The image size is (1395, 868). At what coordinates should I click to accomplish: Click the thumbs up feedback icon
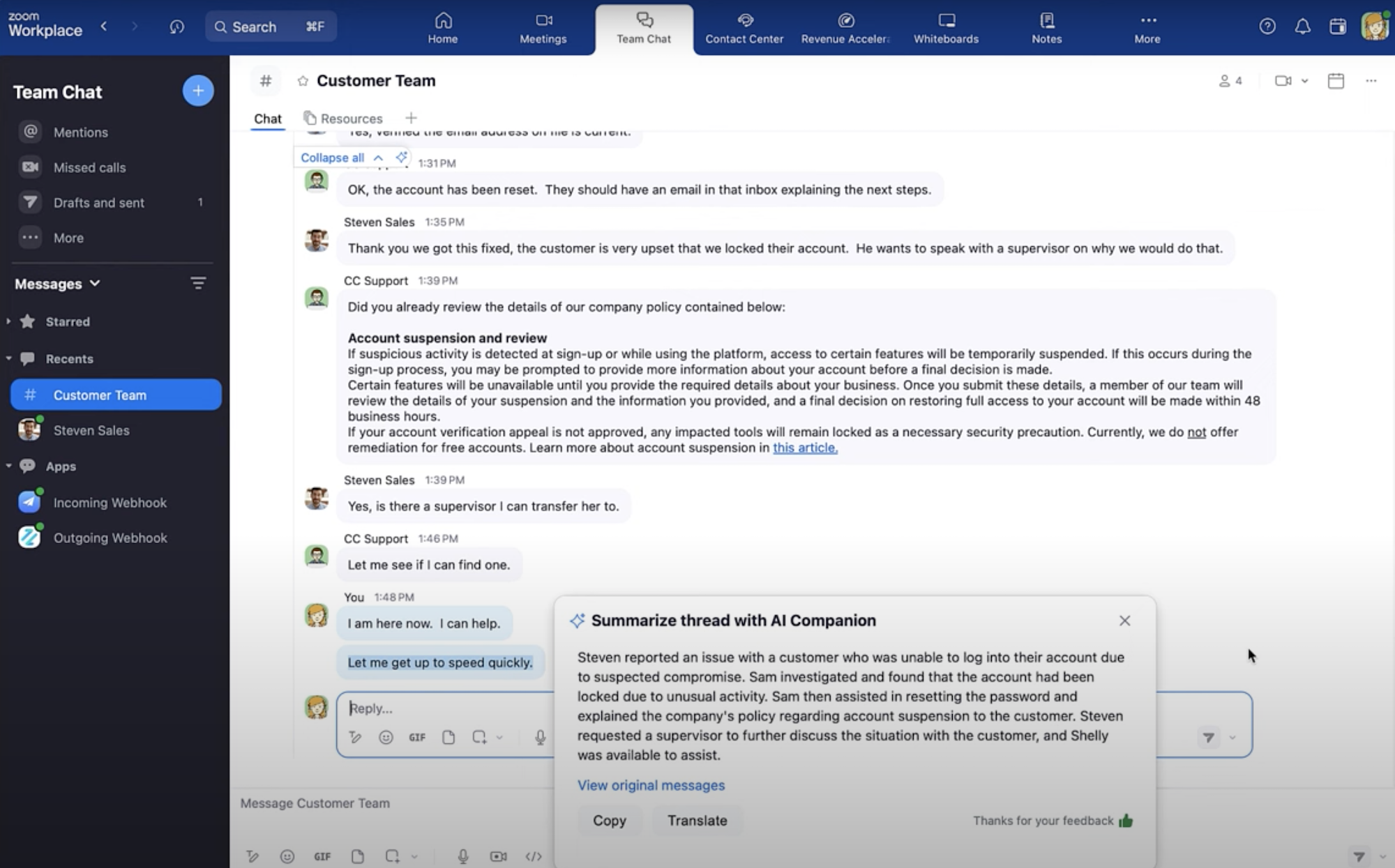(1126, 821)
